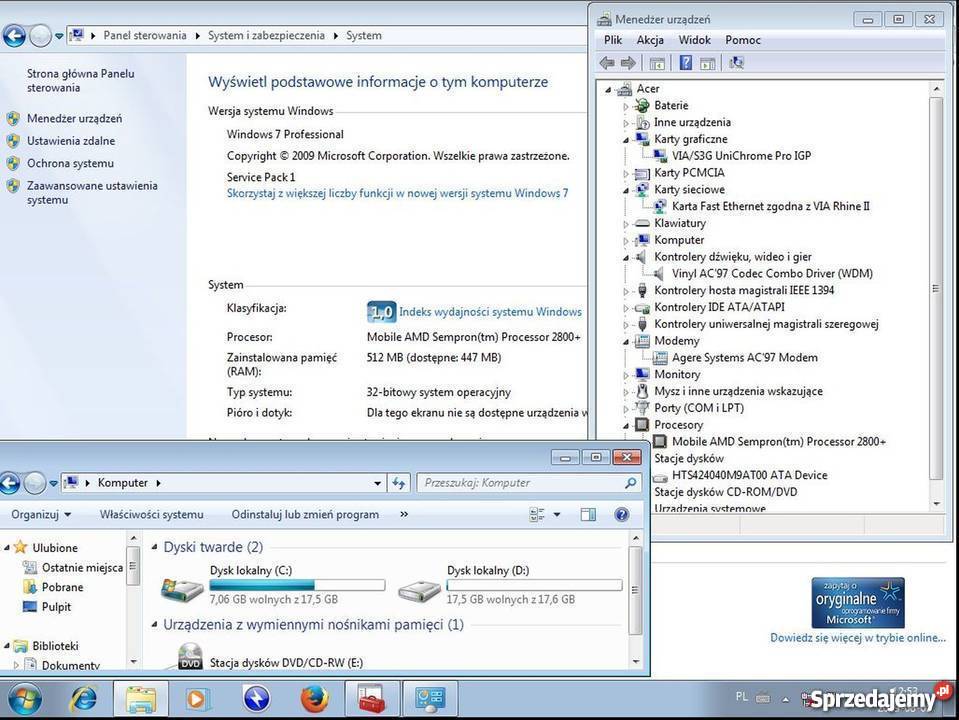Click the Start button on taskbar
The image size is (959, 720).
(25, 699)
